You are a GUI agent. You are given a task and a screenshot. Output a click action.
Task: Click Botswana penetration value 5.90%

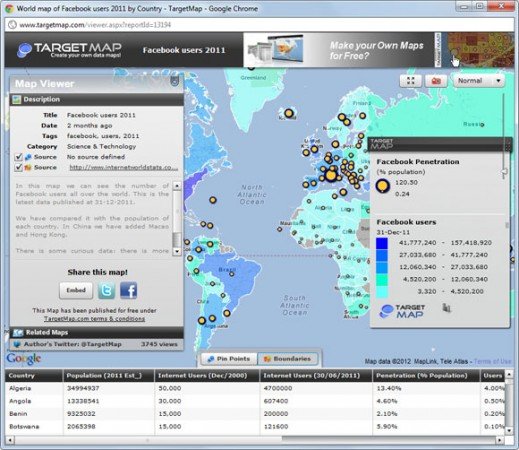tap(387, 427)
